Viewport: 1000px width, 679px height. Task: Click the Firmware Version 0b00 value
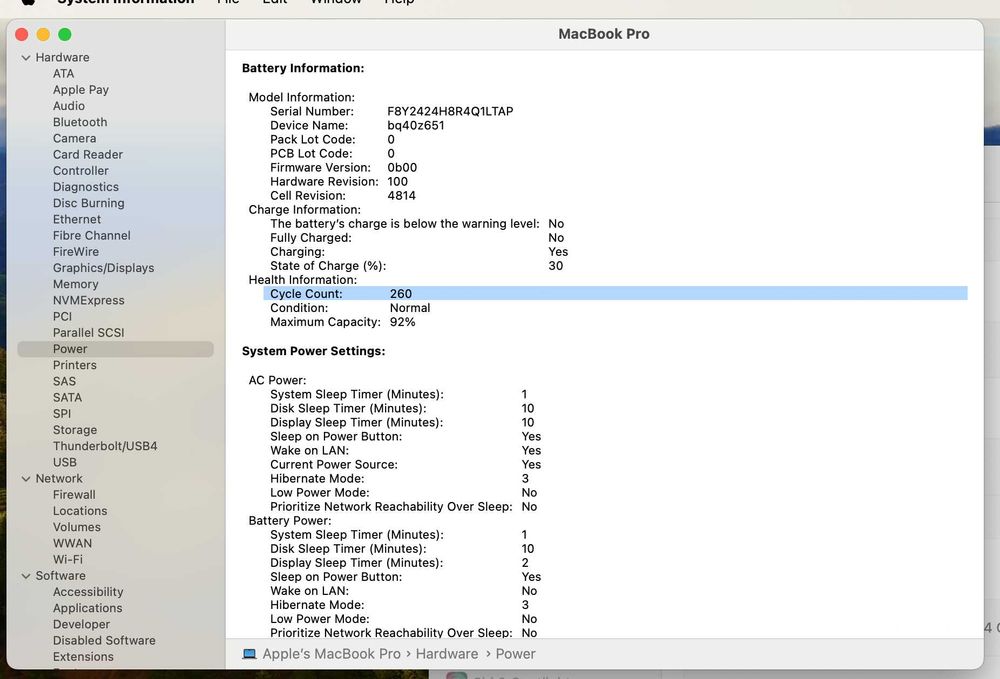click(x=402, y=168)
